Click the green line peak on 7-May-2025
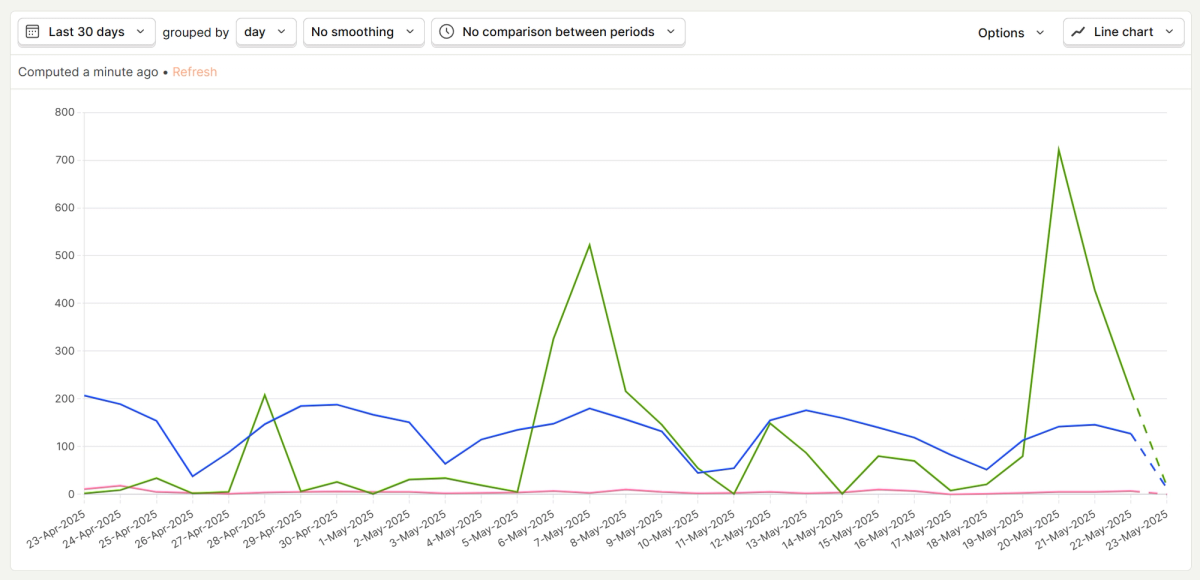The image size is (1200, 580). coord(589,245)
